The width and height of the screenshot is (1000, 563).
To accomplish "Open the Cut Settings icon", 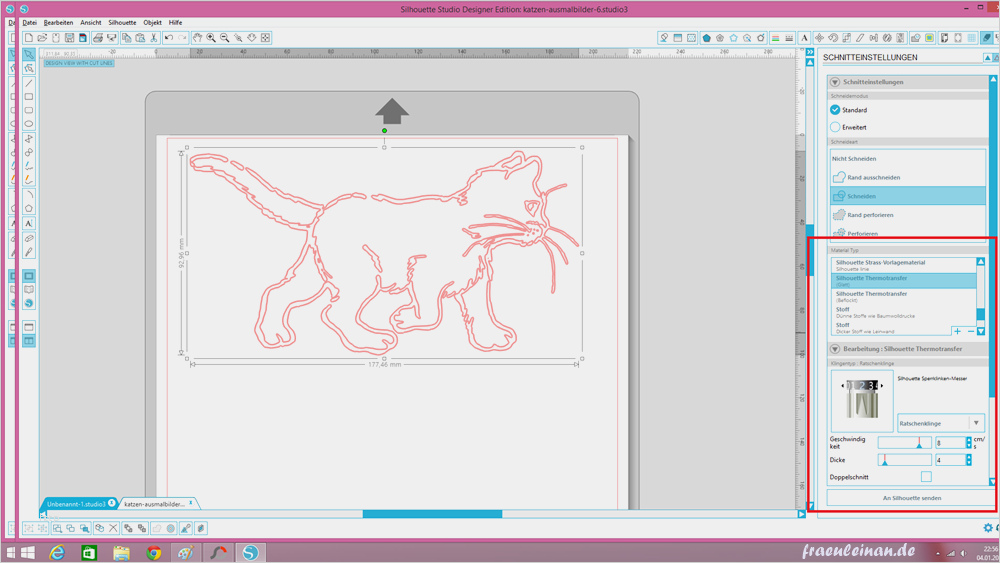I will pos(987,38).
